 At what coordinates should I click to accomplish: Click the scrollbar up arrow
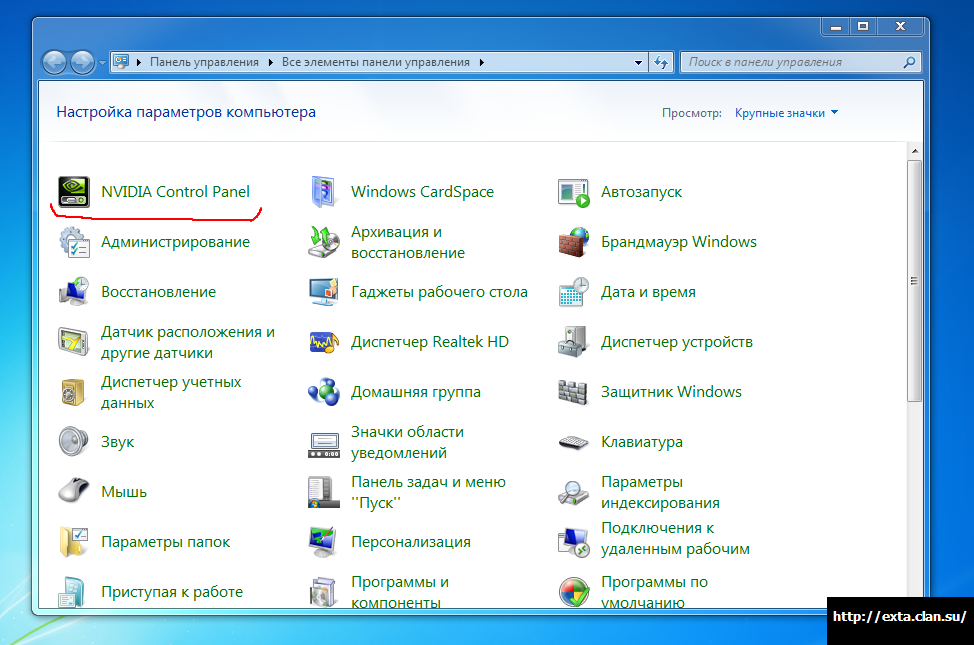pos(914,151)
